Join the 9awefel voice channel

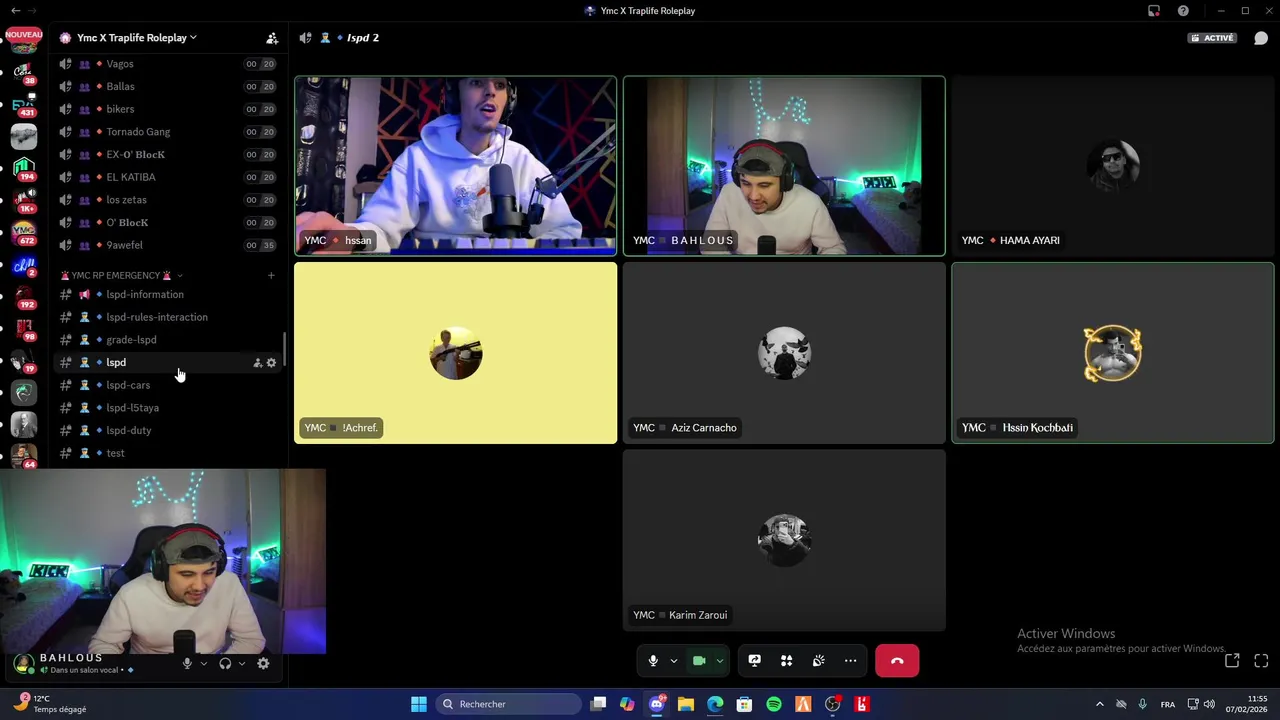[168, 245]
